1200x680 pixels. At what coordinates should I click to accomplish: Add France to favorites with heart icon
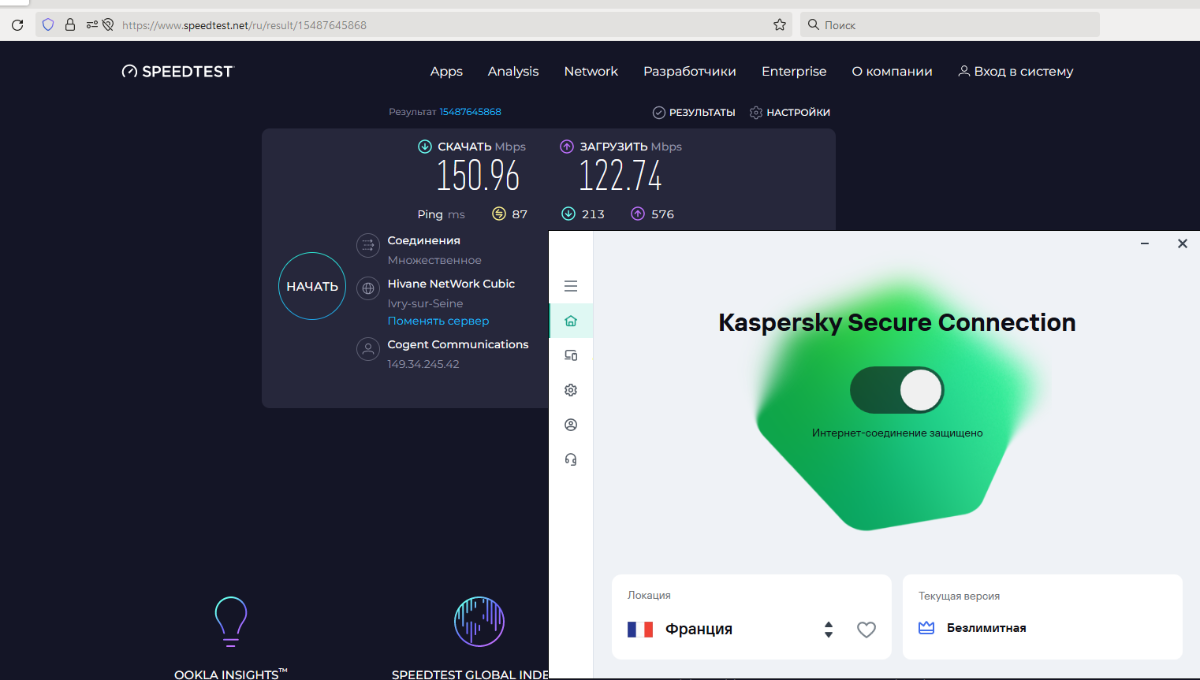pos(866,630)
